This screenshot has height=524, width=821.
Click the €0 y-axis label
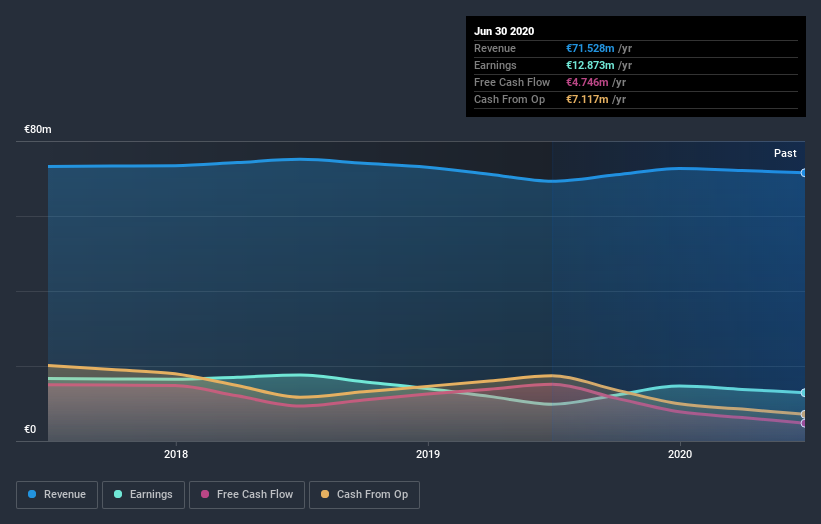click(30, 429)
